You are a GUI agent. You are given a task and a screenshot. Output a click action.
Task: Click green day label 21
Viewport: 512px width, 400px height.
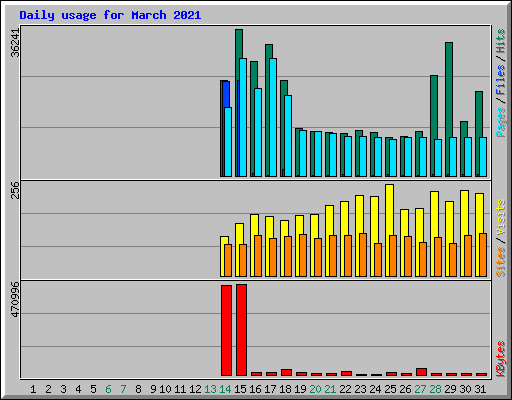330,389
